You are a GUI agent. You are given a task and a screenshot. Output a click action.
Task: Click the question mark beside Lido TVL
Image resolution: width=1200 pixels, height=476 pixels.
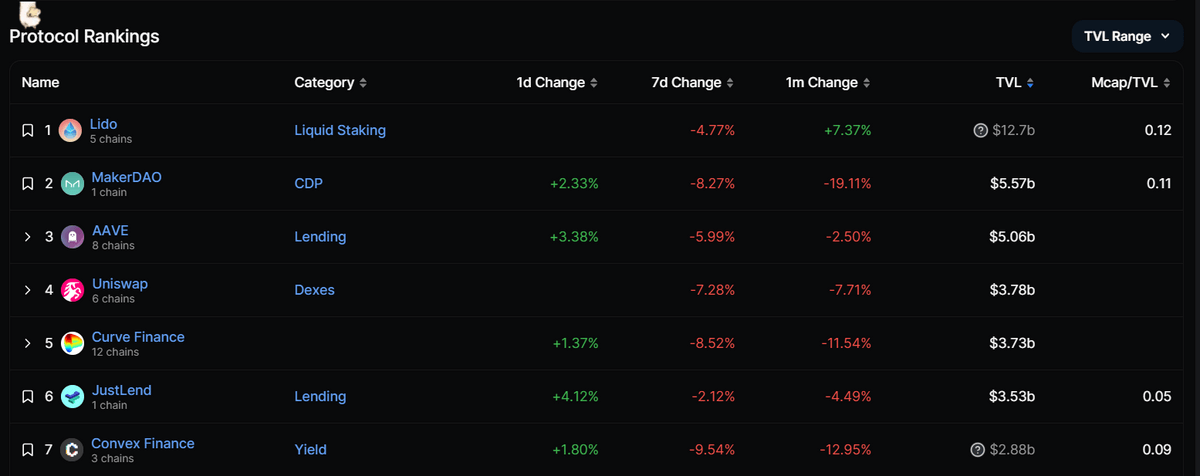point(980,131)
